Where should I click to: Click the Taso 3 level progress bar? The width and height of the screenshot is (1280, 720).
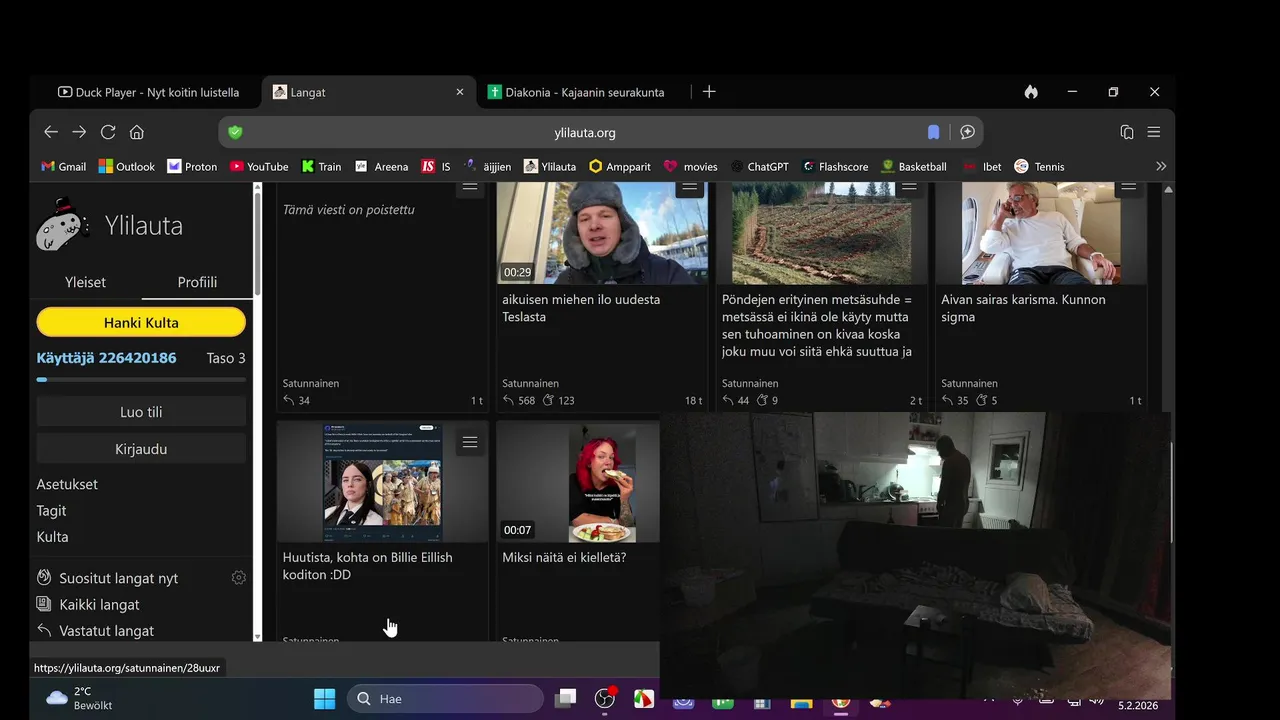click(141, 380)
